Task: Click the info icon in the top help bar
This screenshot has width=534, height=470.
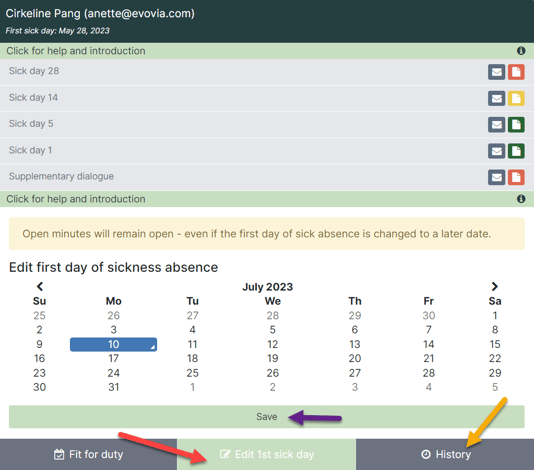Action: [x=521, y=51]
